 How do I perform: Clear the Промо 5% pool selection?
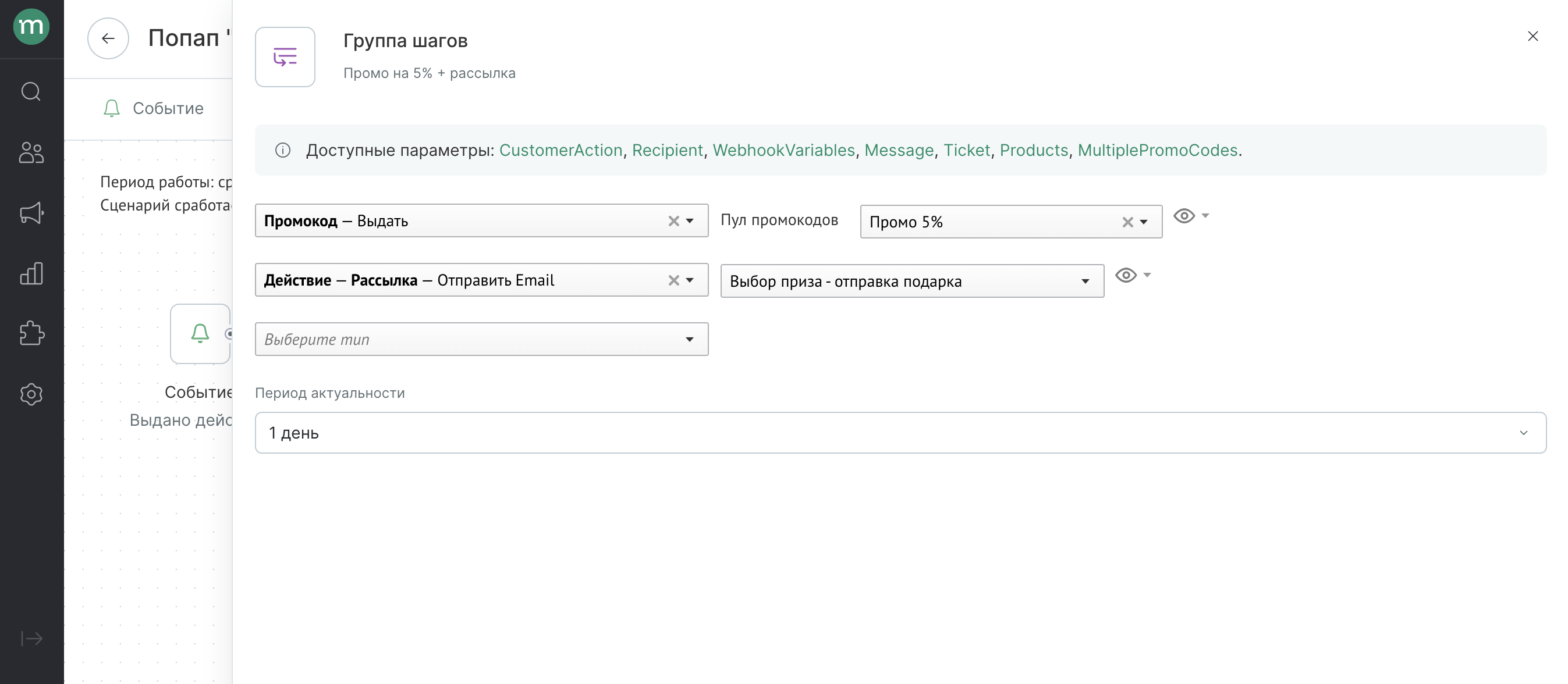pos(1127,222)
